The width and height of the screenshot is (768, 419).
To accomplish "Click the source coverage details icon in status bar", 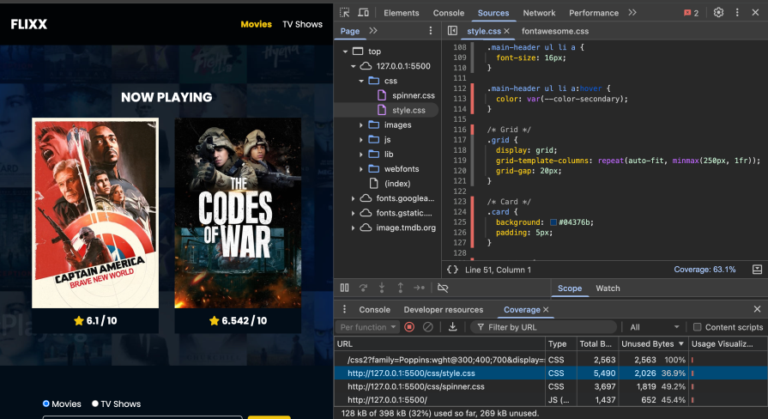I will (x=757, y=270).
